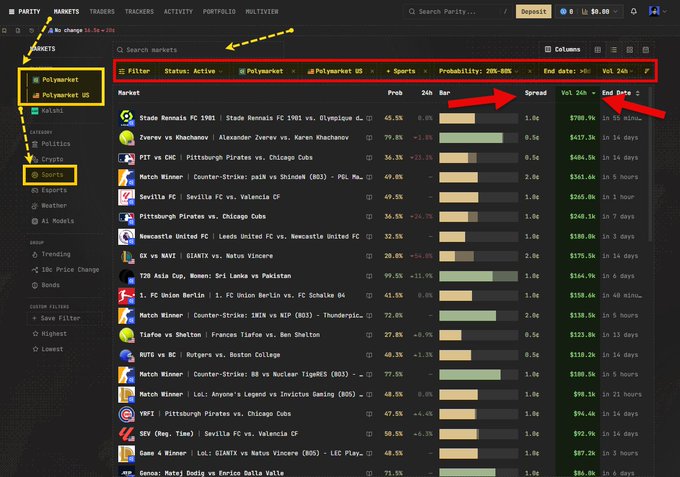
Task: Click the Trending flame icon in sidebar
Action: 35,255
